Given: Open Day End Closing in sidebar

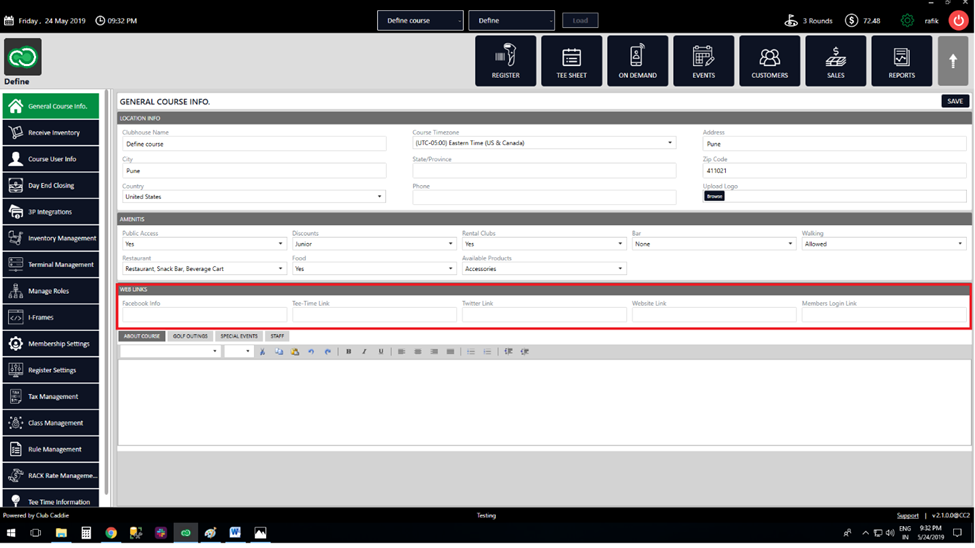Looking at the screenshot, I should point(51,185).
